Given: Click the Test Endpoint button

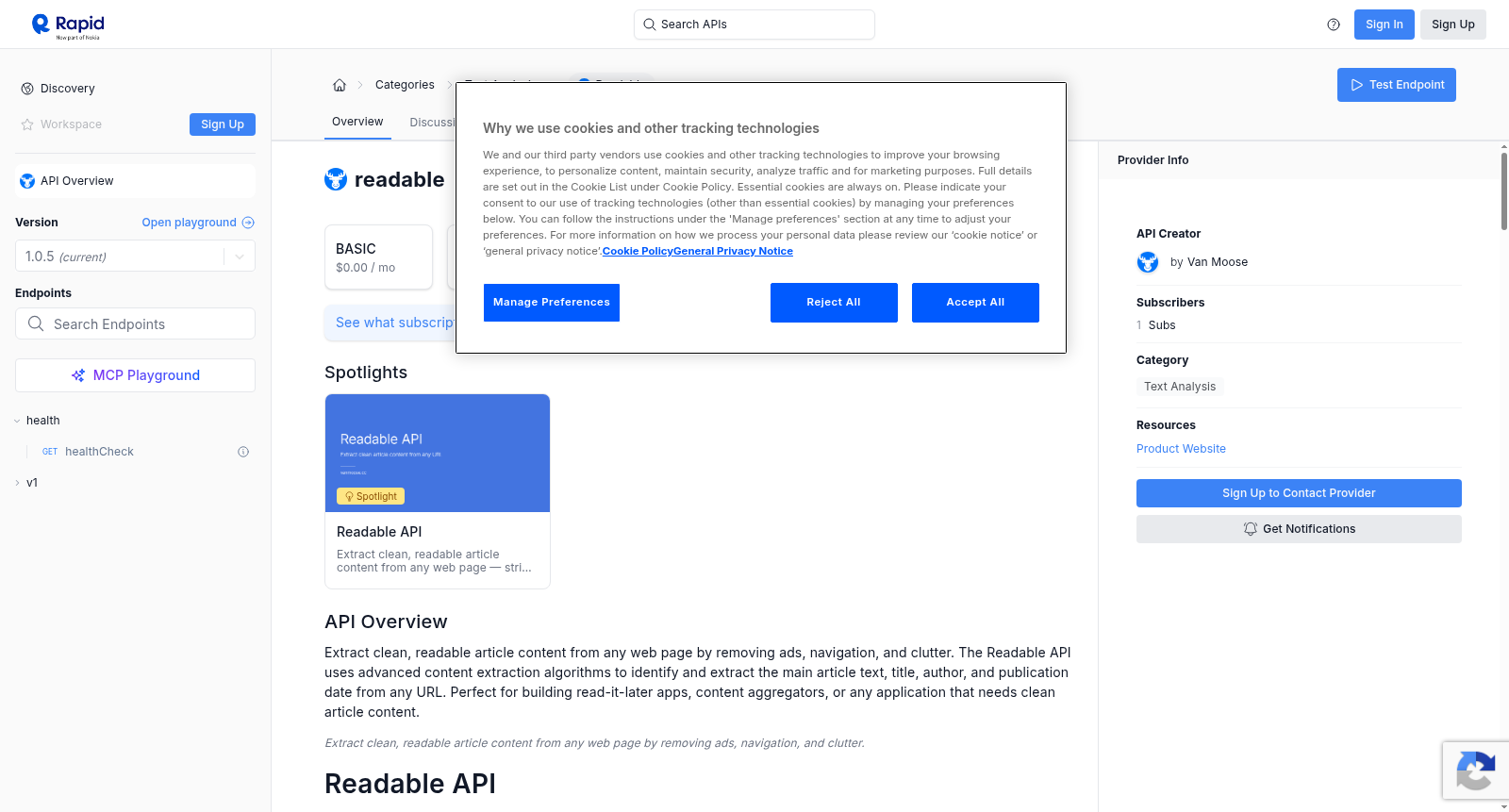Looking at the screenshot, I should (x=1396, y=85).
